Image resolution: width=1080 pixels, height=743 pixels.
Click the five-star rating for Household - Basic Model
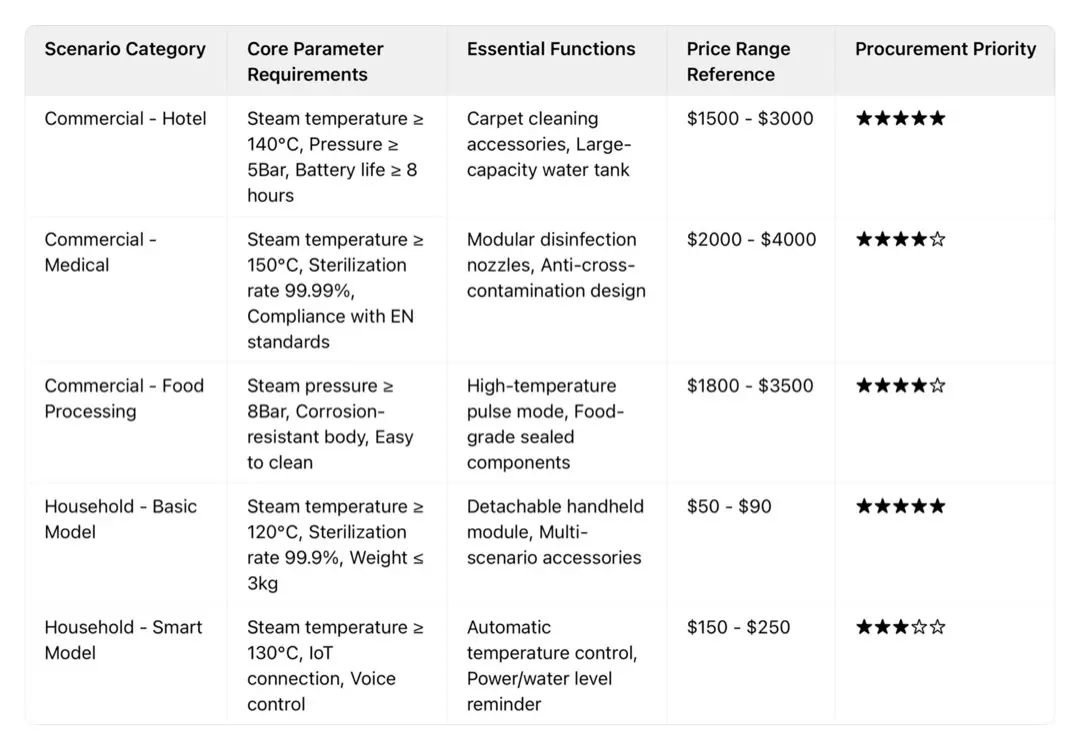point(900,507)
